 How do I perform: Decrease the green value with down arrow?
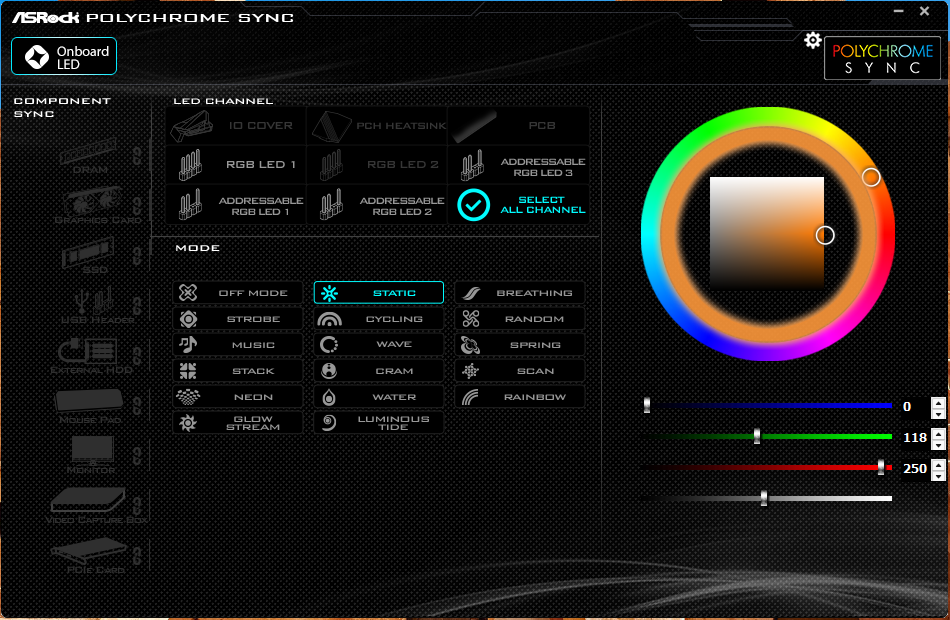click(x=938, y=445)
